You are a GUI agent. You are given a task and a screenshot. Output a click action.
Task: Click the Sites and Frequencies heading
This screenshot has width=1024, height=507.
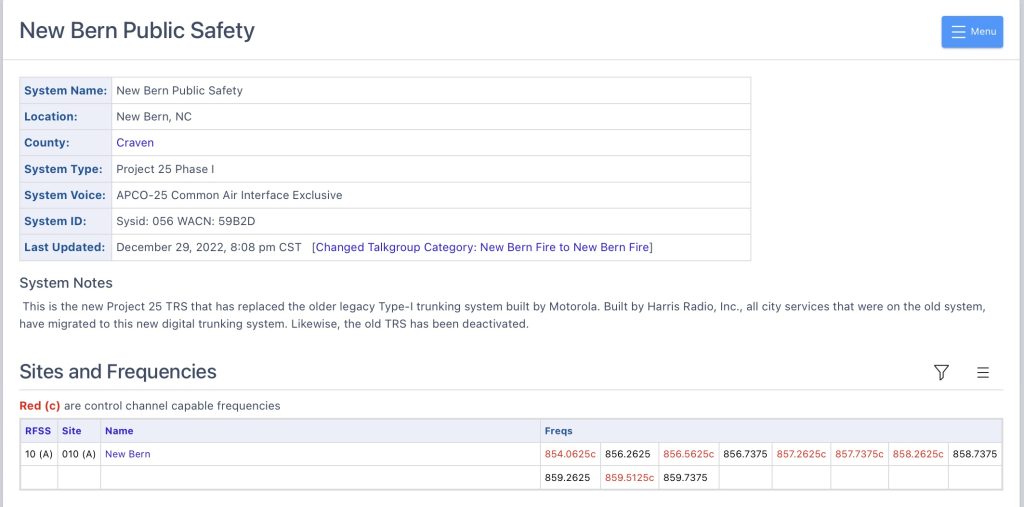click(118, 372)
